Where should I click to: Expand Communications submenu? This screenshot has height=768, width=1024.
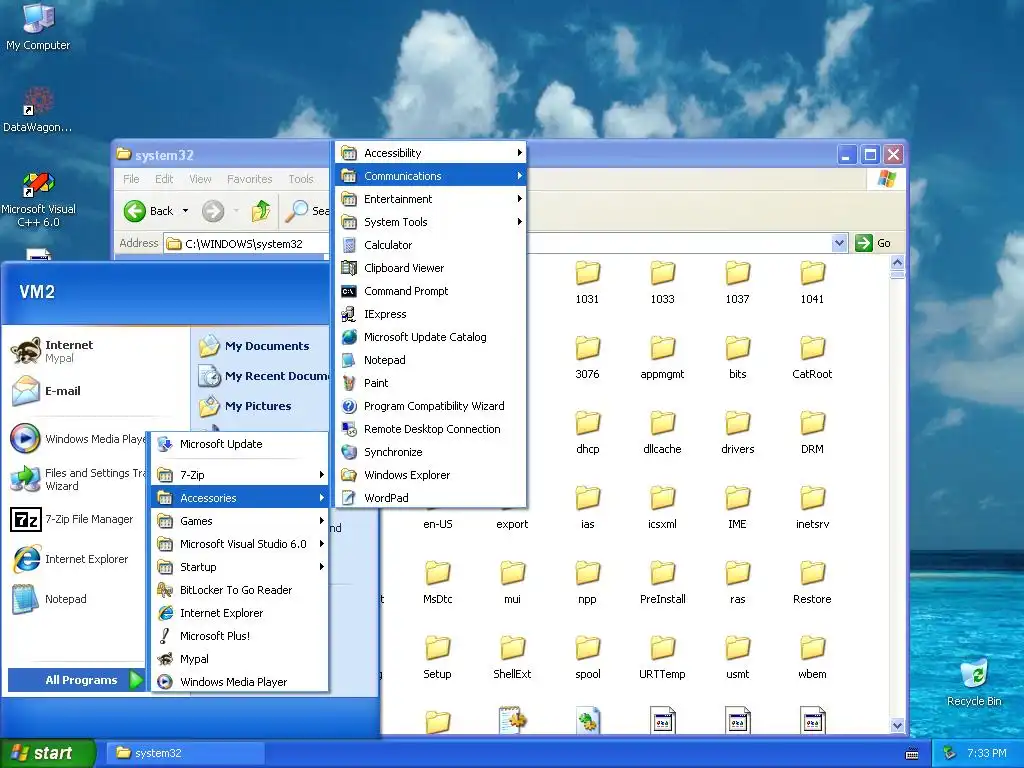(x=430, y=176)
